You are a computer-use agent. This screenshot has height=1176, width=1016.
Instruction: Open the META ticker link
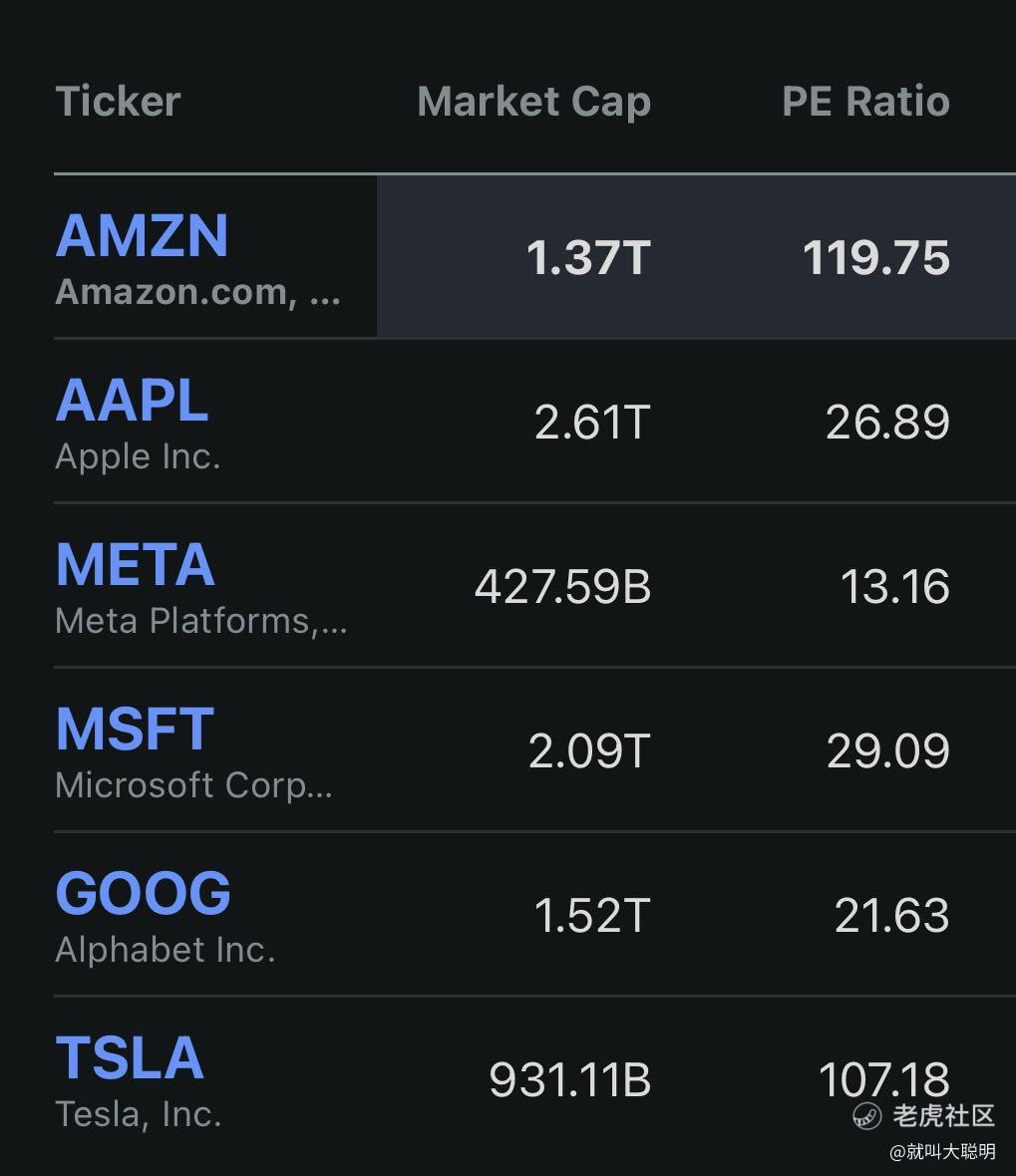[x=135, y=565]
